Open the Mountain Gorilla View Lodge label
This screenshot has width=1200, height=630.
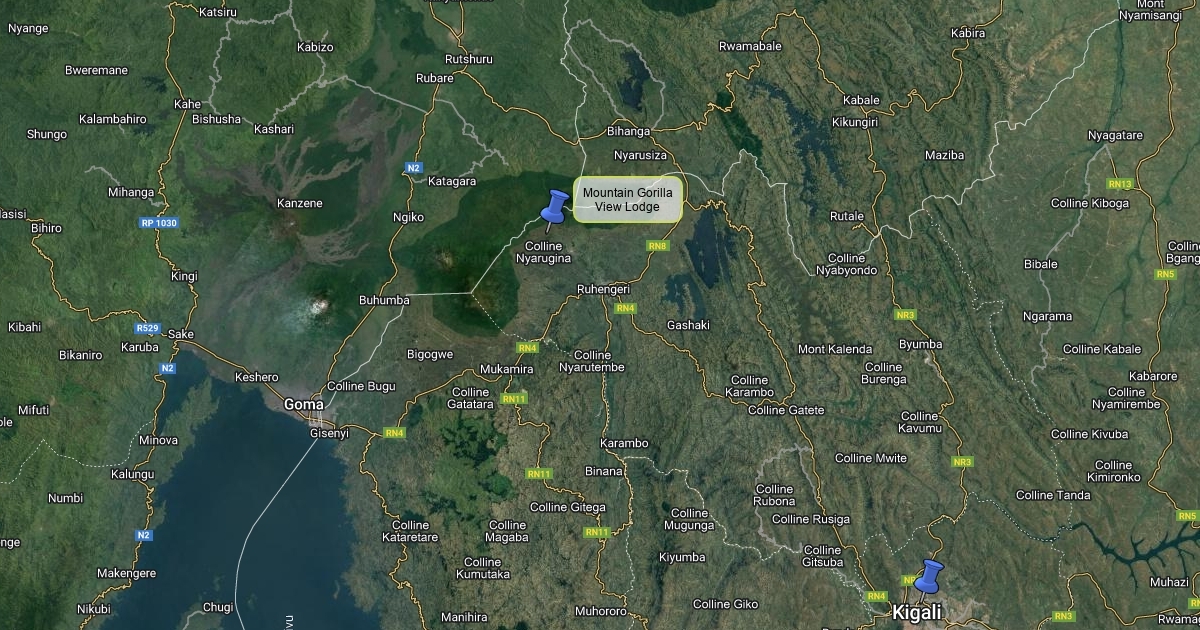[627, 200]
